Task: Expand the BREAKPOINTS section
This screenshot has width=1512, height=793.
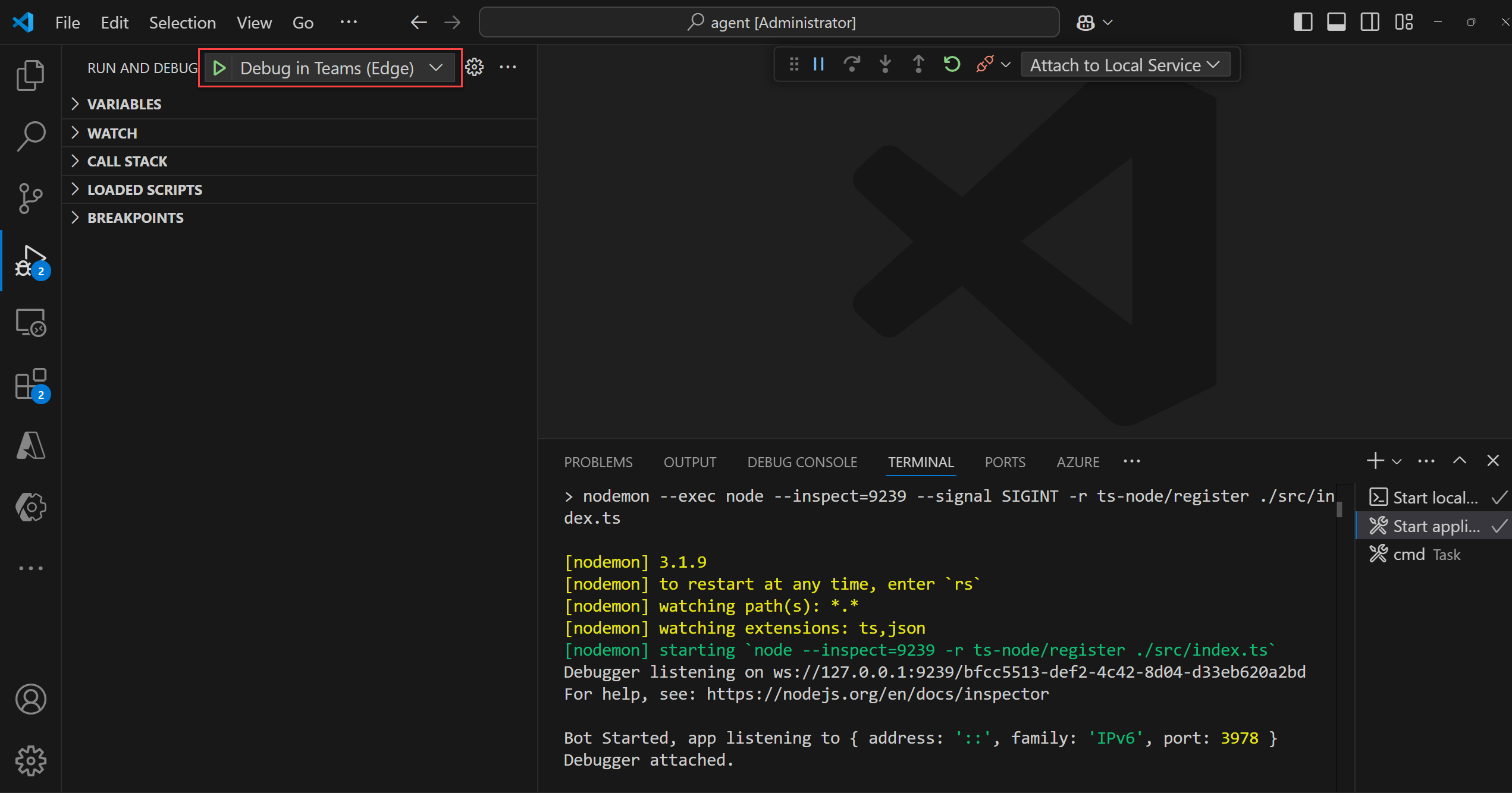Action: coord(300,218)
